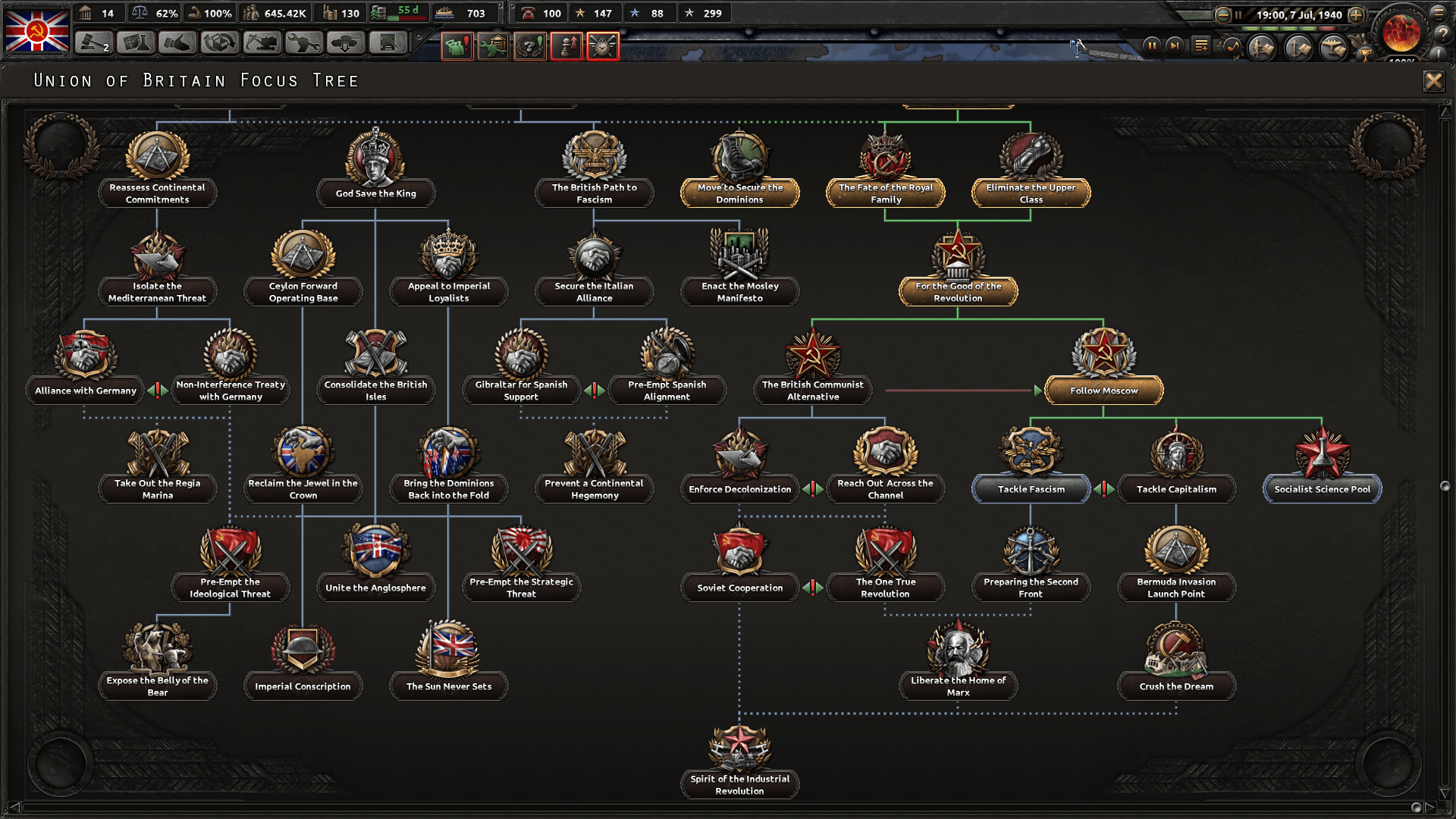The width and height of the screenshot is (1456, 819).
Task: Open the laws and government panel
Action: [x=95, y=45]
